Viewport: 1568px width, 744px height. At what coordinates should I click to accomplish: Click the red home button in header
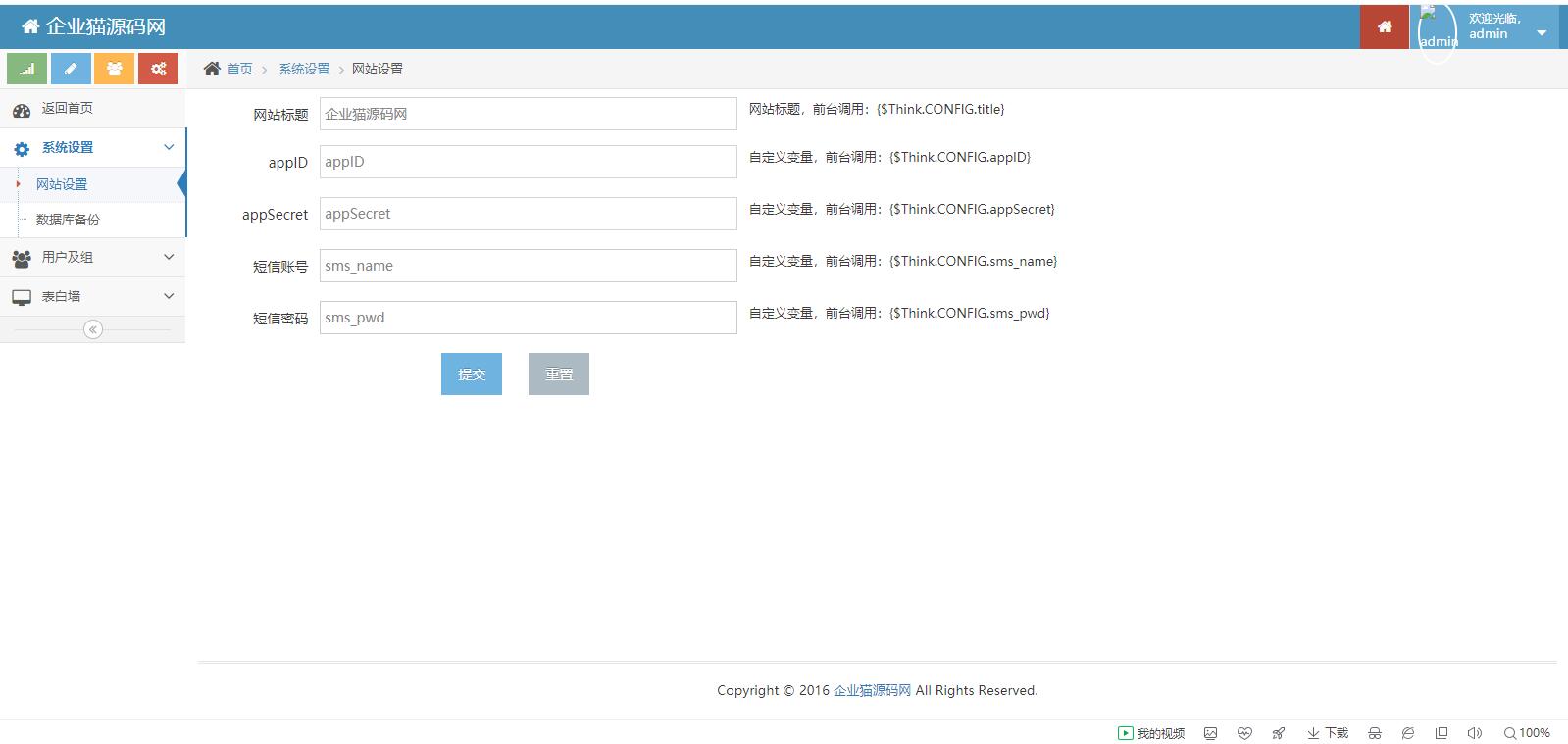click(1384, 26)
